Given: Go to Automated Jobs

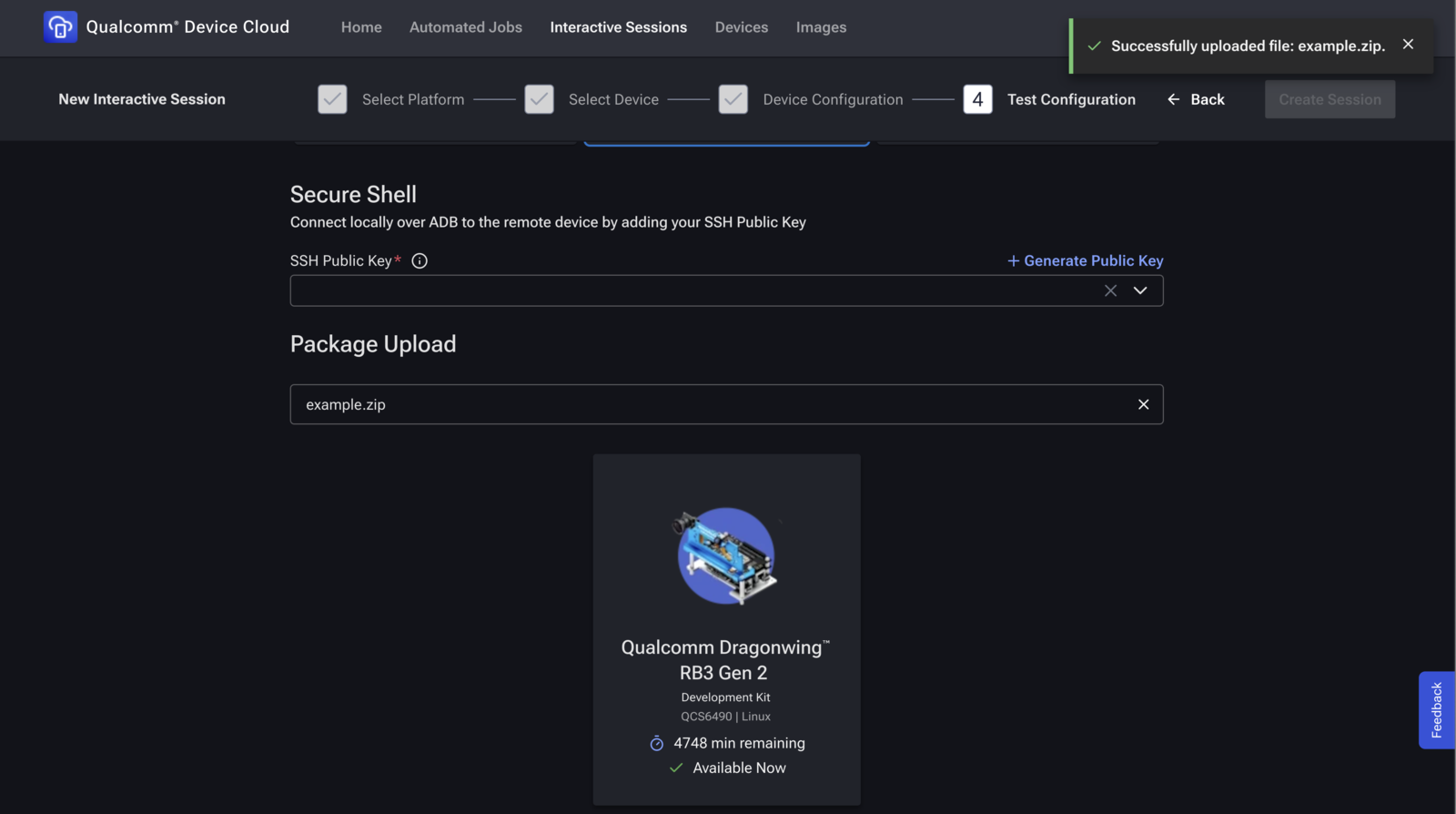Looking at the screenshot, I should point(466,27).
